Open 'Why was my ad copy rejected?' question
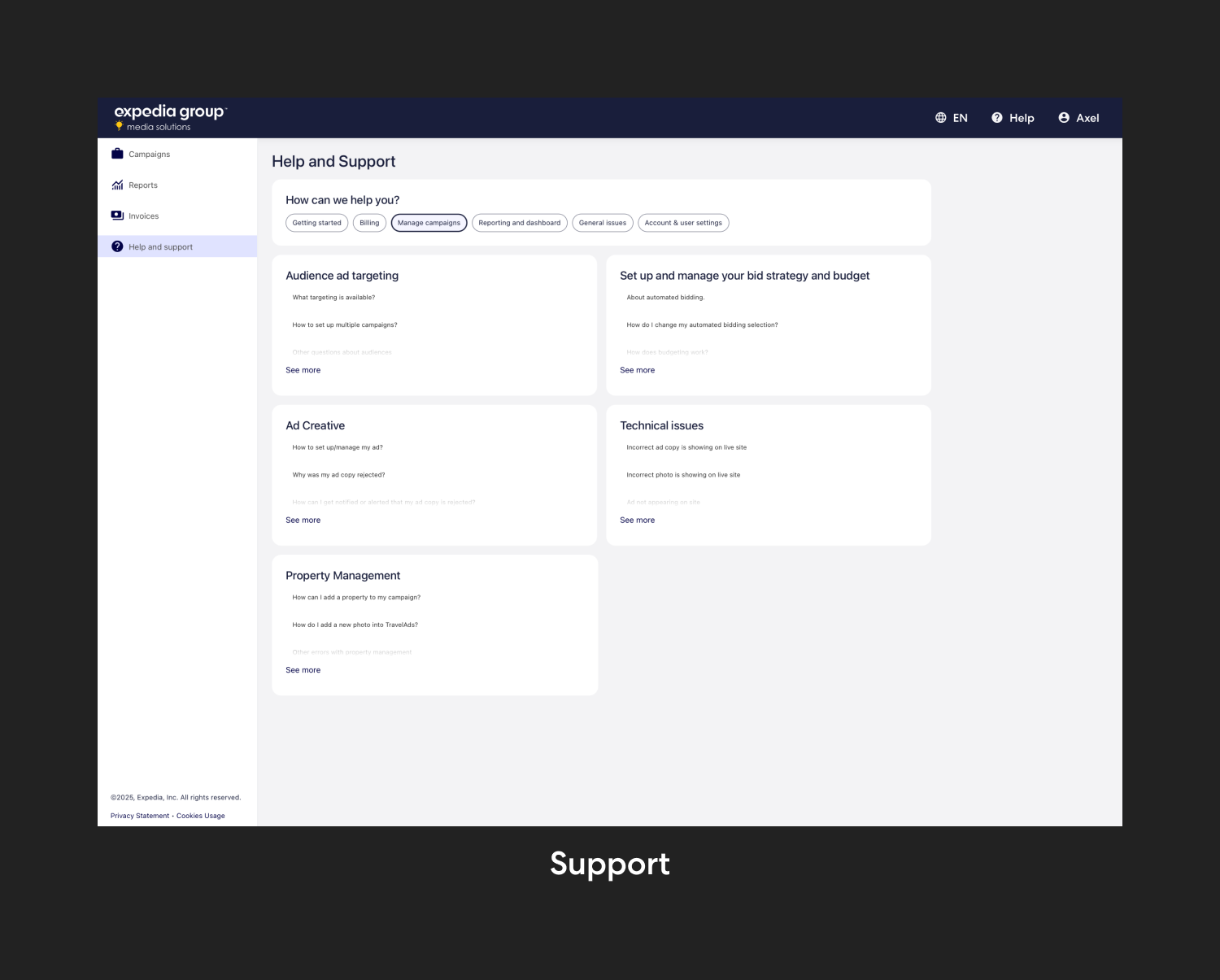The width and height of the screenshot is (1220, 980). point(338,474)
